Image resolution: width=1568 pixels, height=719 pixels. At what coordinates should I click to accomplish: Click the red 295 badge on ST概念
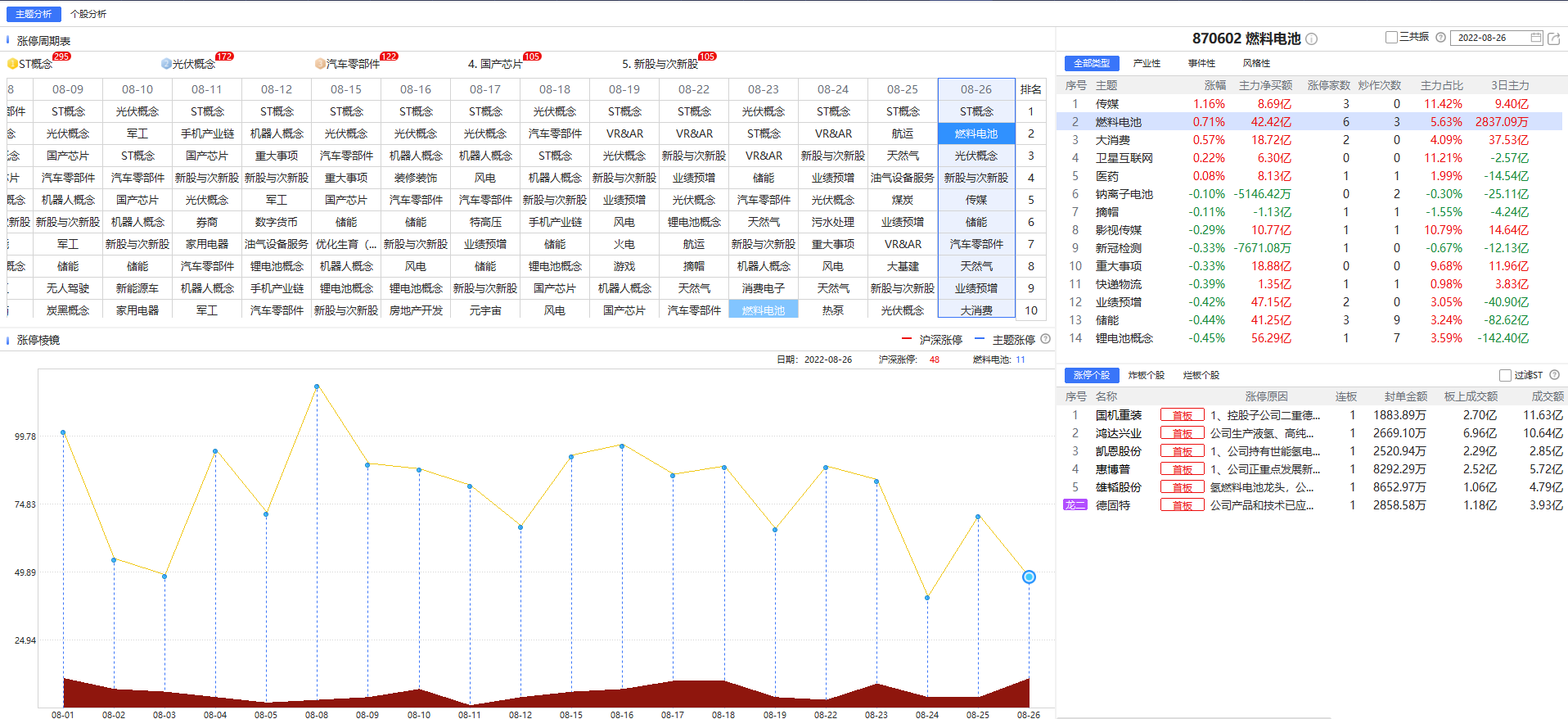click(x=61, y=57)
